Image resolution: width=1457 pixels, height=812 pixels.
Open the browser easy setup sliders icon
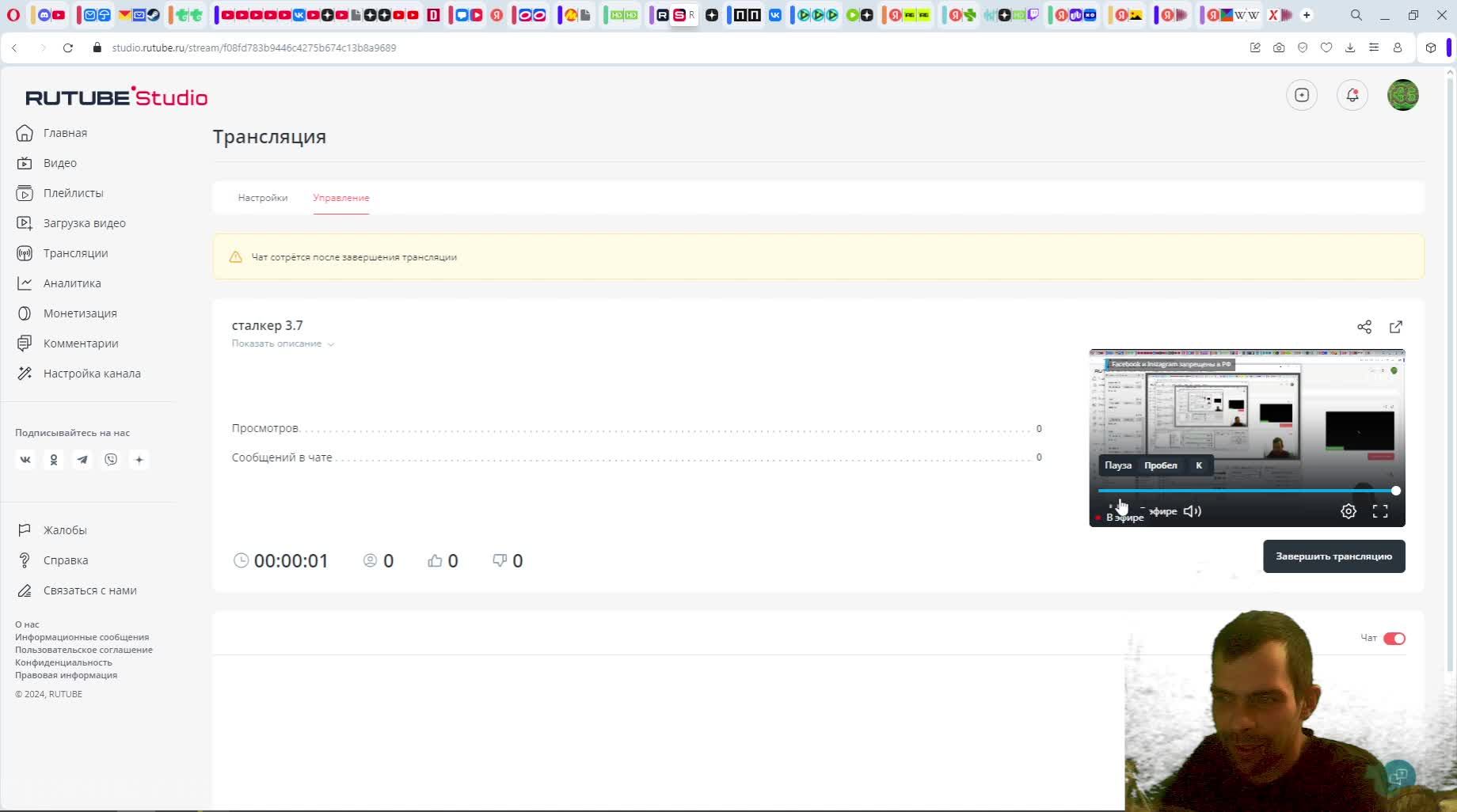coord(1374,47)
